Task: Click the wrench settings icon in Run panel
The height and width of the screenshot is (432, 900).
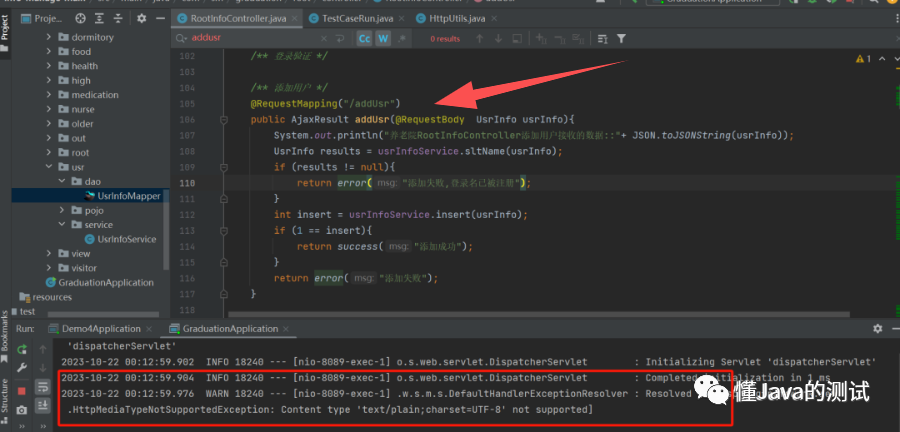Action: coord(22,368)
